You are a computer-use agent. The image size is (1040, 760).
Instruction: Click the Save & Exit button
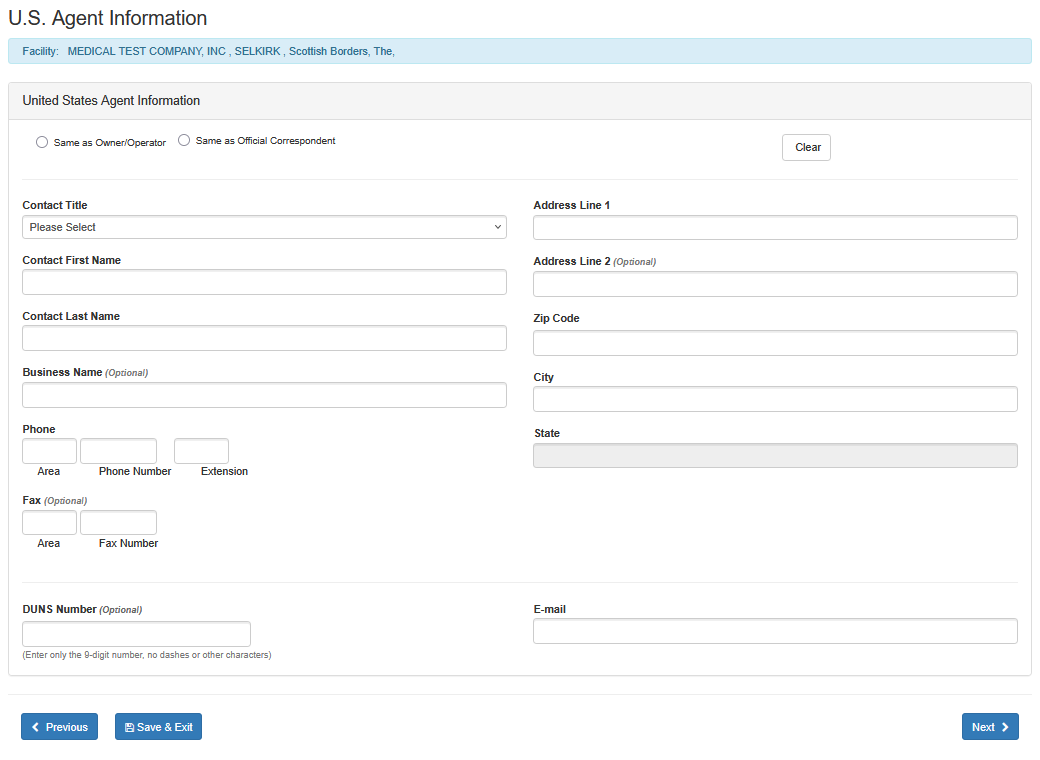click(158, 727)
